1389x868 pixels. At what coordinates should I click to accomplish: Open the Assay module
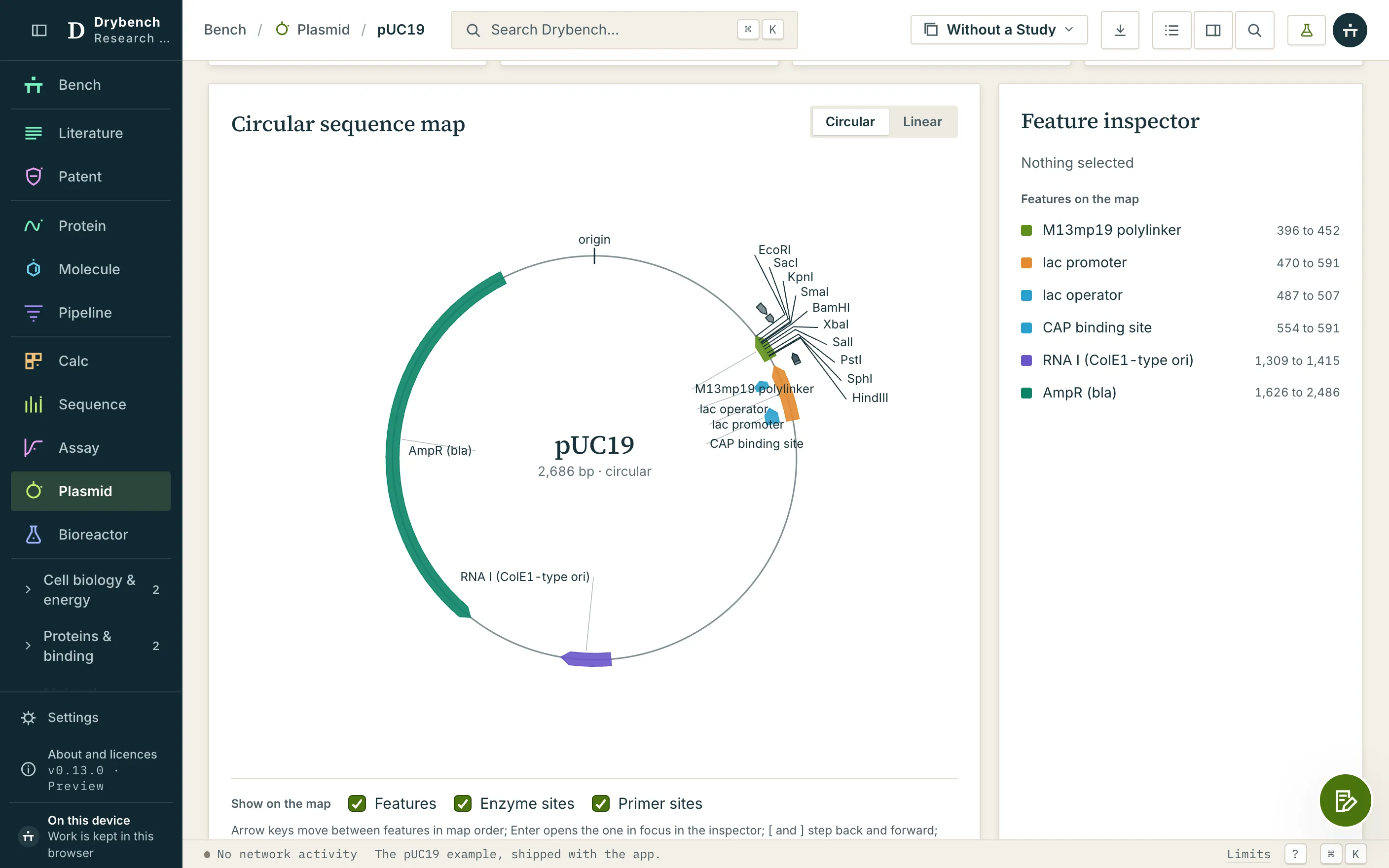tap(91, 448)
